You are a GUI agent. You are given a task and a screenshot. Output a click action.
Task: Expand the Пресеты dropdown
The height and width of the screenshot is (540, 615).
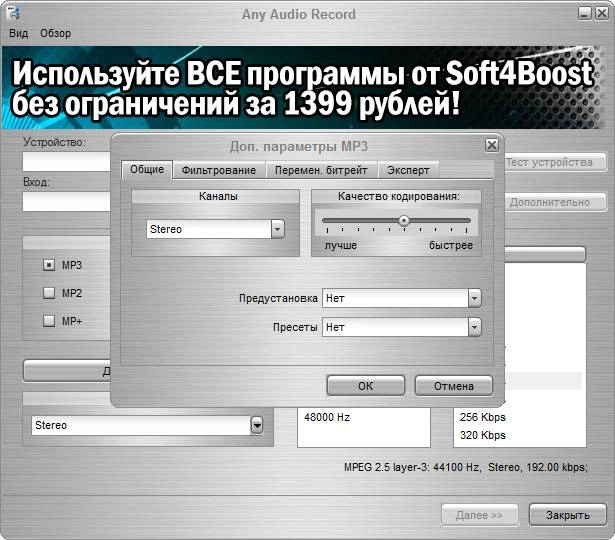(x=474, y=327)
